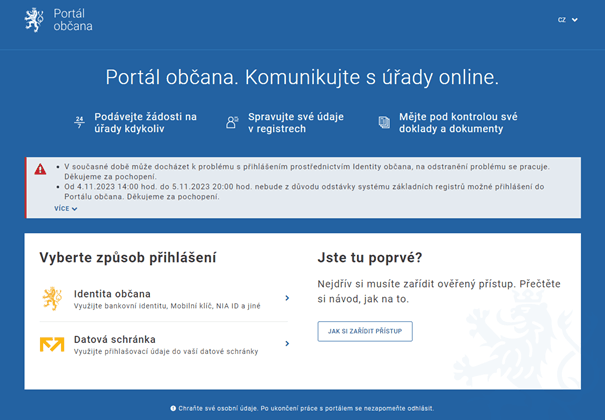Viewport: 605px width, 420px height.
Task: Click the yellow Datová schránka envelope icon
Action: click(52, 344)
